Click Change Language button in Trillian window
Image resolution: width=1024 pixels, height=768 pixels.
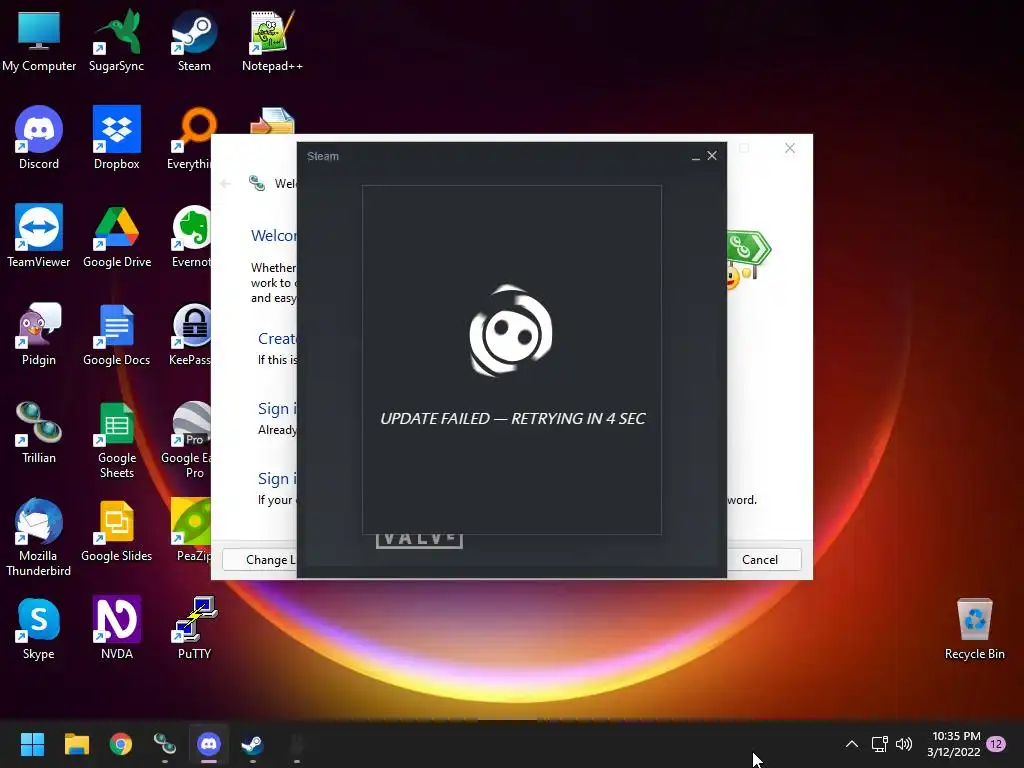(260, 560)
